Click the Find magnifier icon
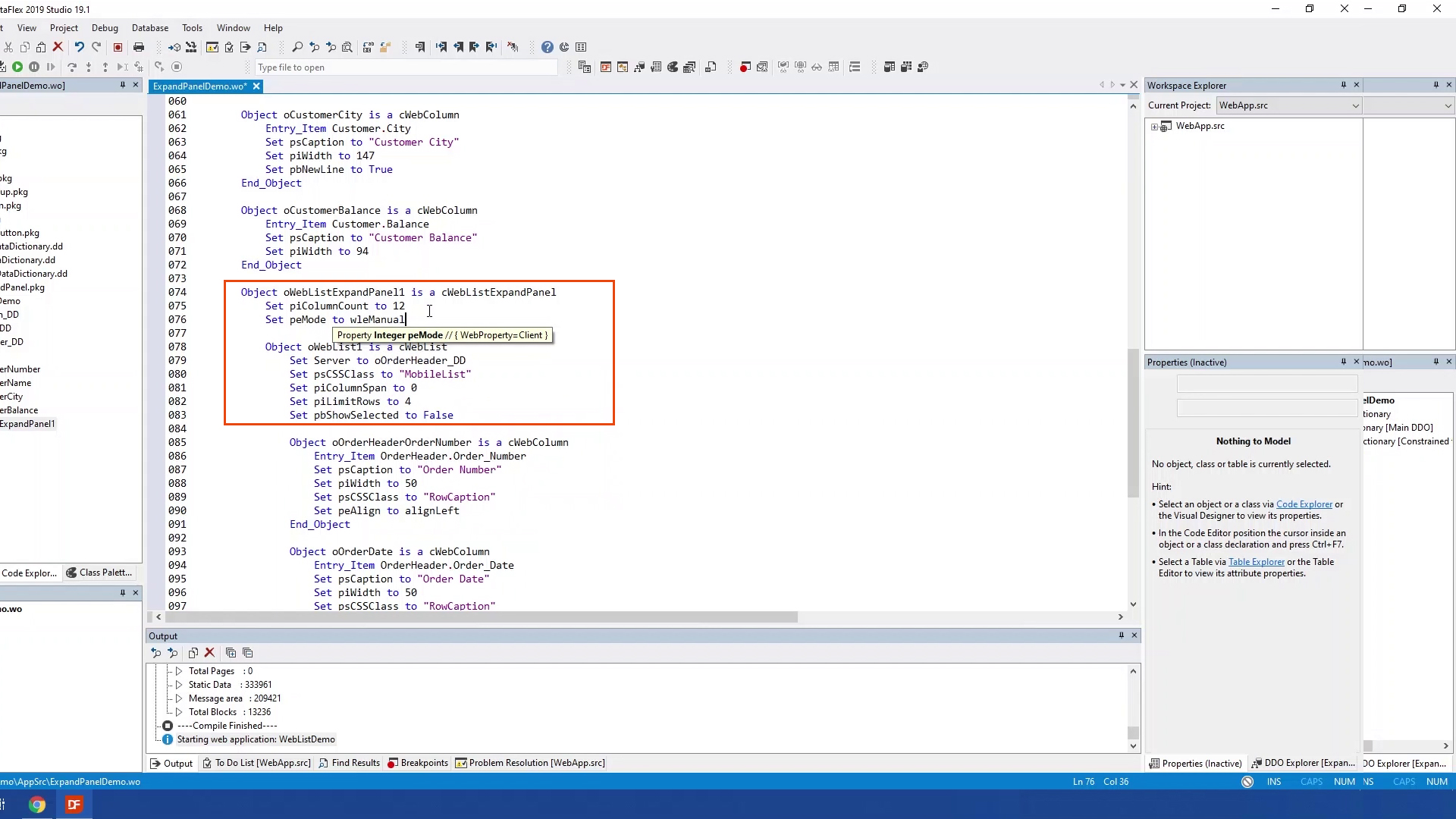 point(297,47)
